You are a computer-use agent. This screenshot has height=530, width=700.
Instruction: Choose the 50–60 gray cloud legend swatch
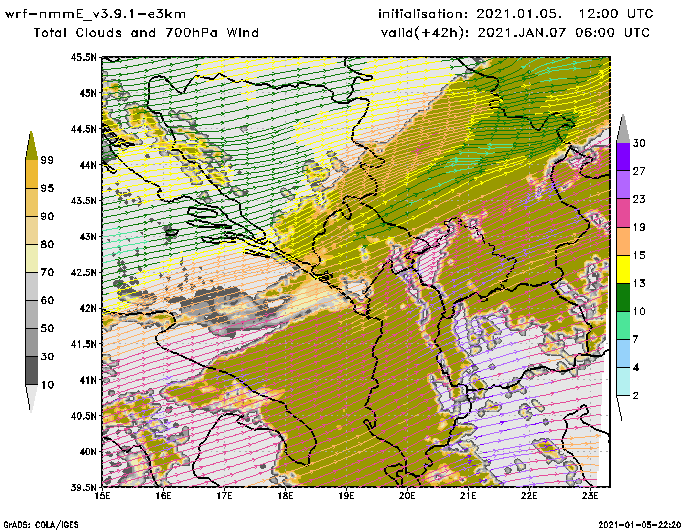[x=31, y=315]
